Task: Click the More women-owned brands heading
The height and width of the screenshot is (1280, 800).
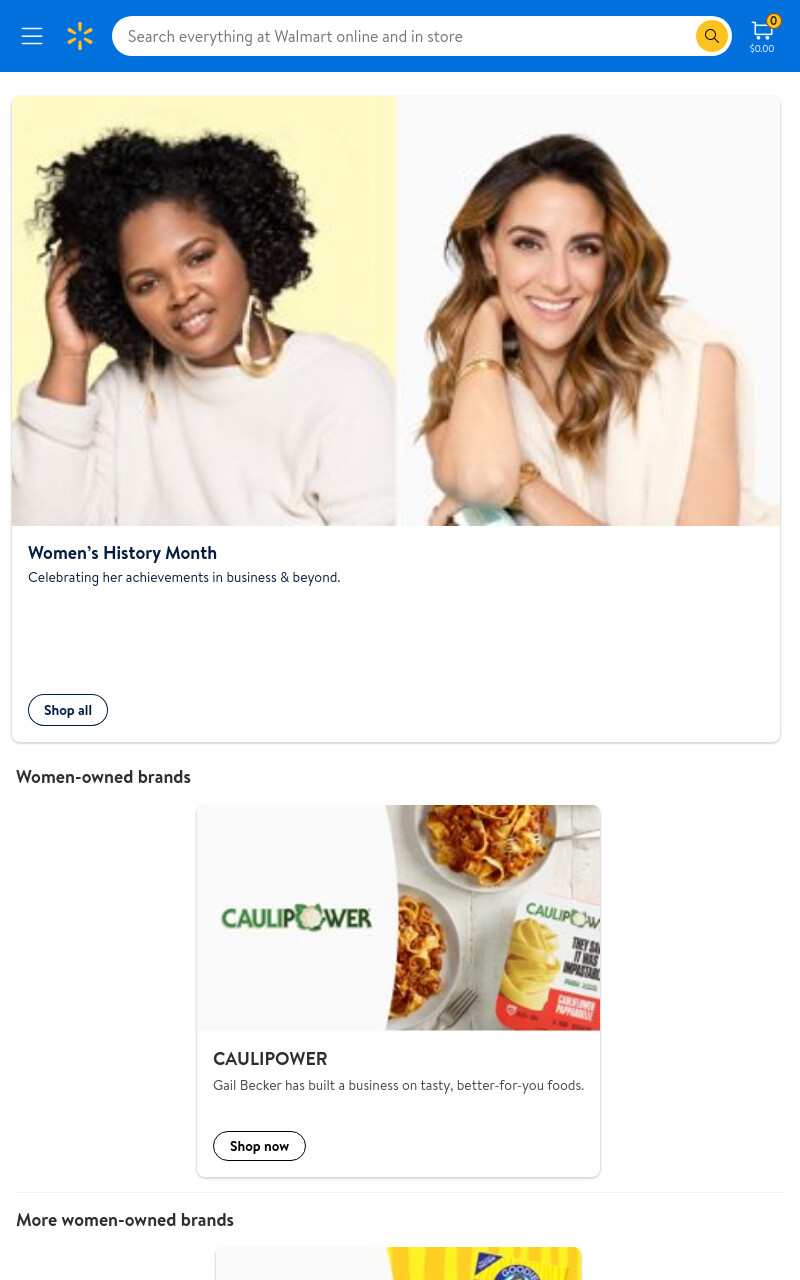Action: (x=125, y=1220)
